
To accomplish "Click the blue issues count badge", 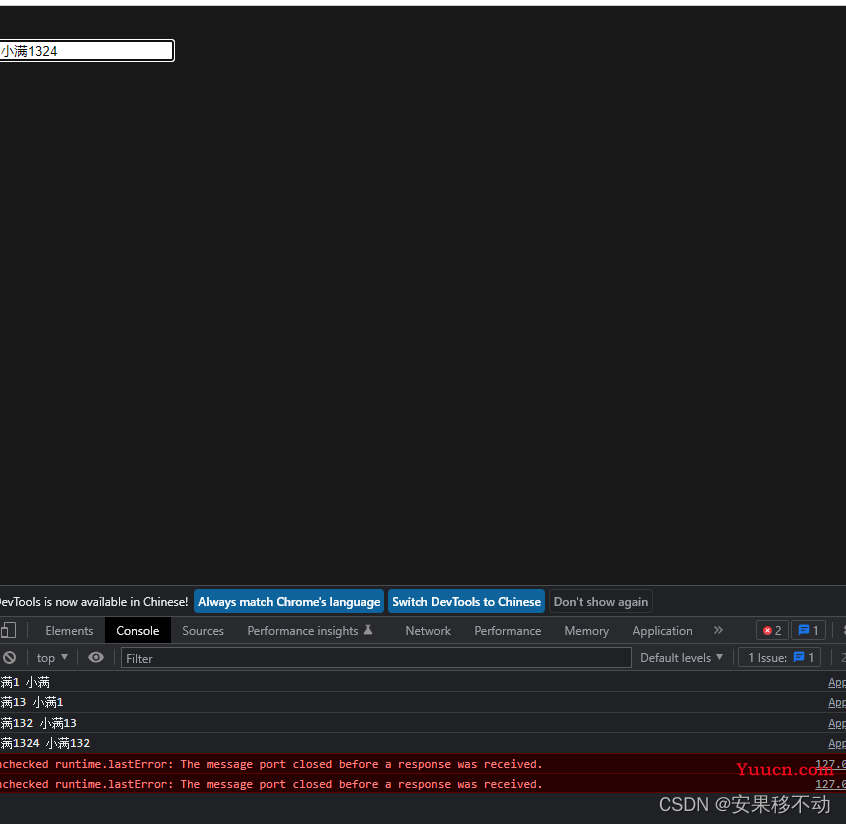I will click(x=808, y=630).
